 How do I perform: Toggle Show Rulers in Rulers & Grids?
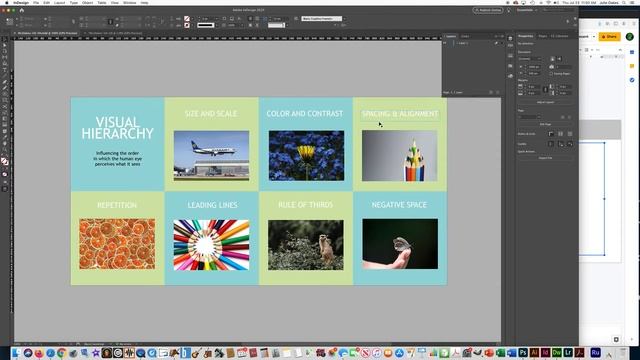[551, 134]
